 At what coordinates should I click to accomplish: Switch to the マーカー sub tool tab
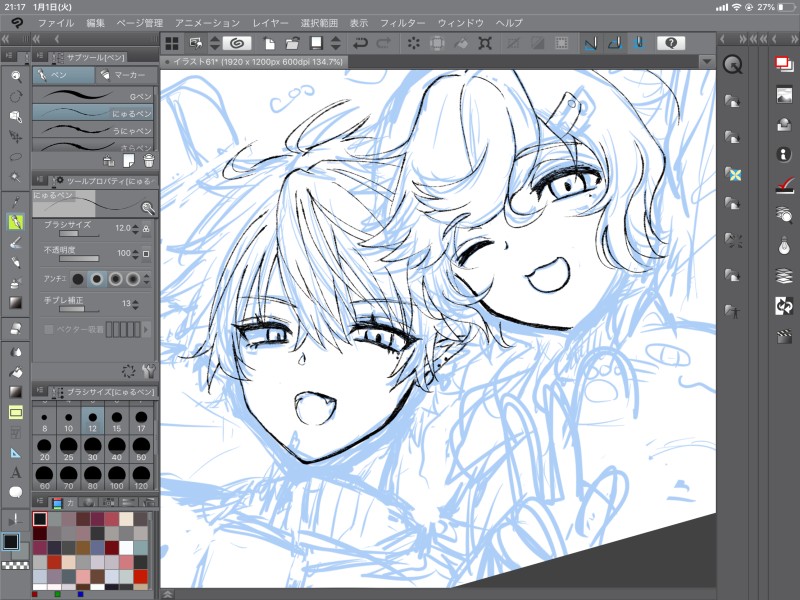(126, 75)
